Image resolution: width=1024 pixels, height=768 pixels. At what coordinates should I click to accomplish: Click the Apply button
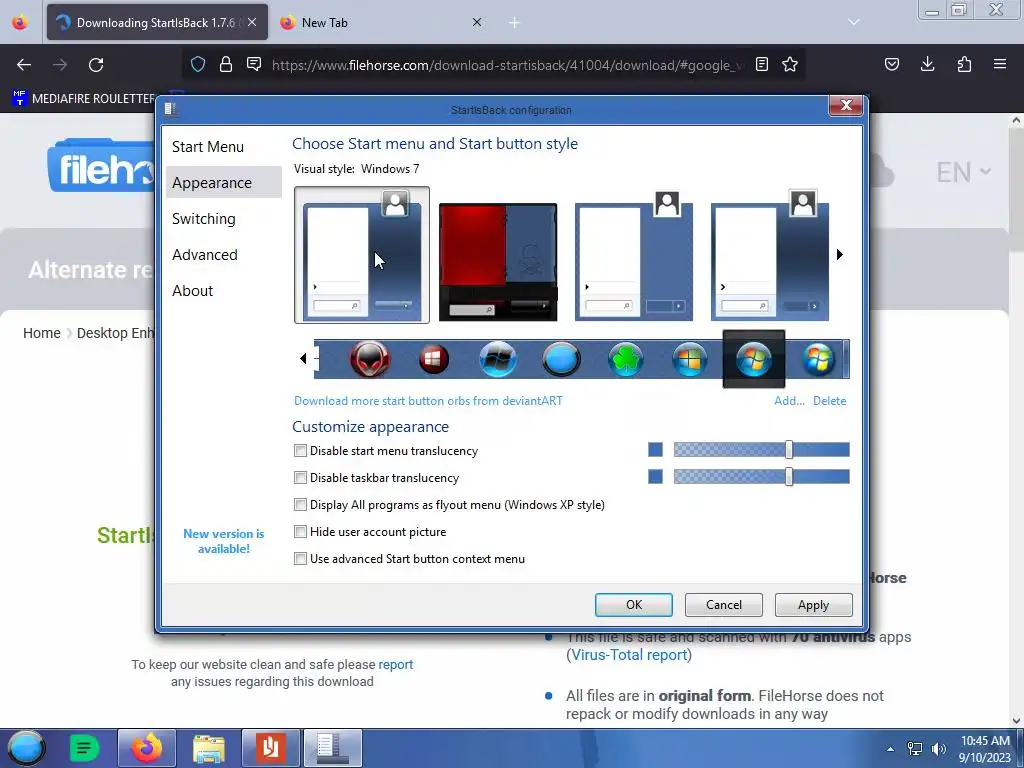tap(813, 605)
